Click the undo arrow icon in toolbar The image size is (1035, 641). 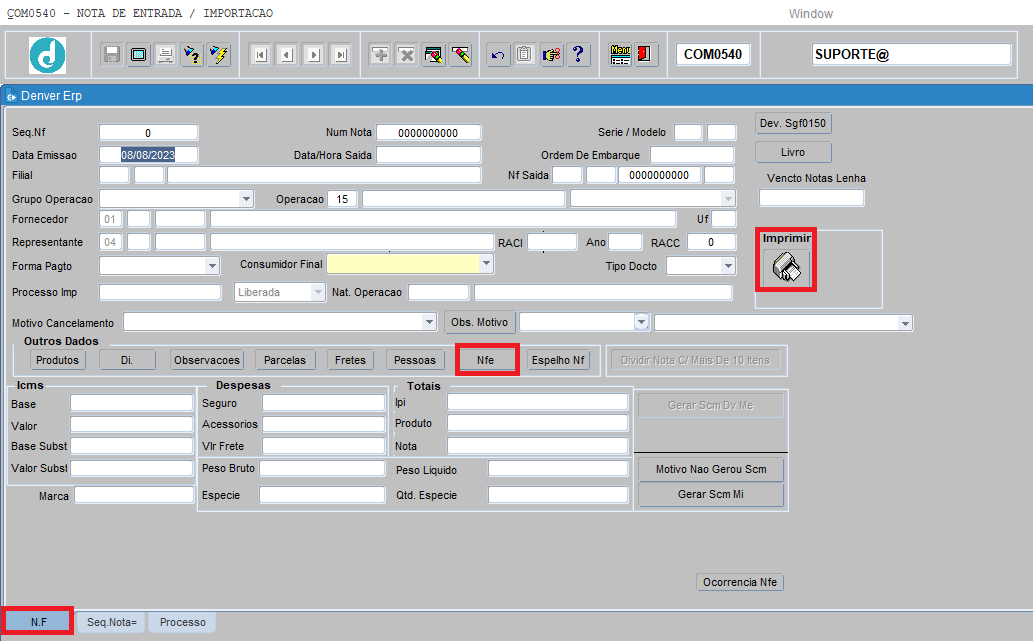[498, 55]
